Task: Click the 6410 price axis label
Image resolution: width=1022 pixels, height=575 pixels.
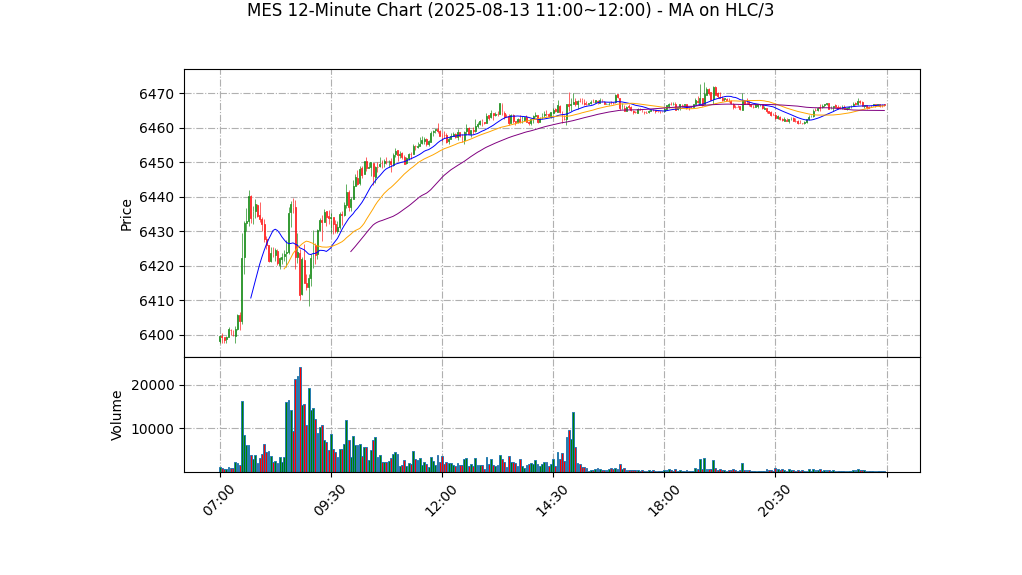Action: coord(156,301)
